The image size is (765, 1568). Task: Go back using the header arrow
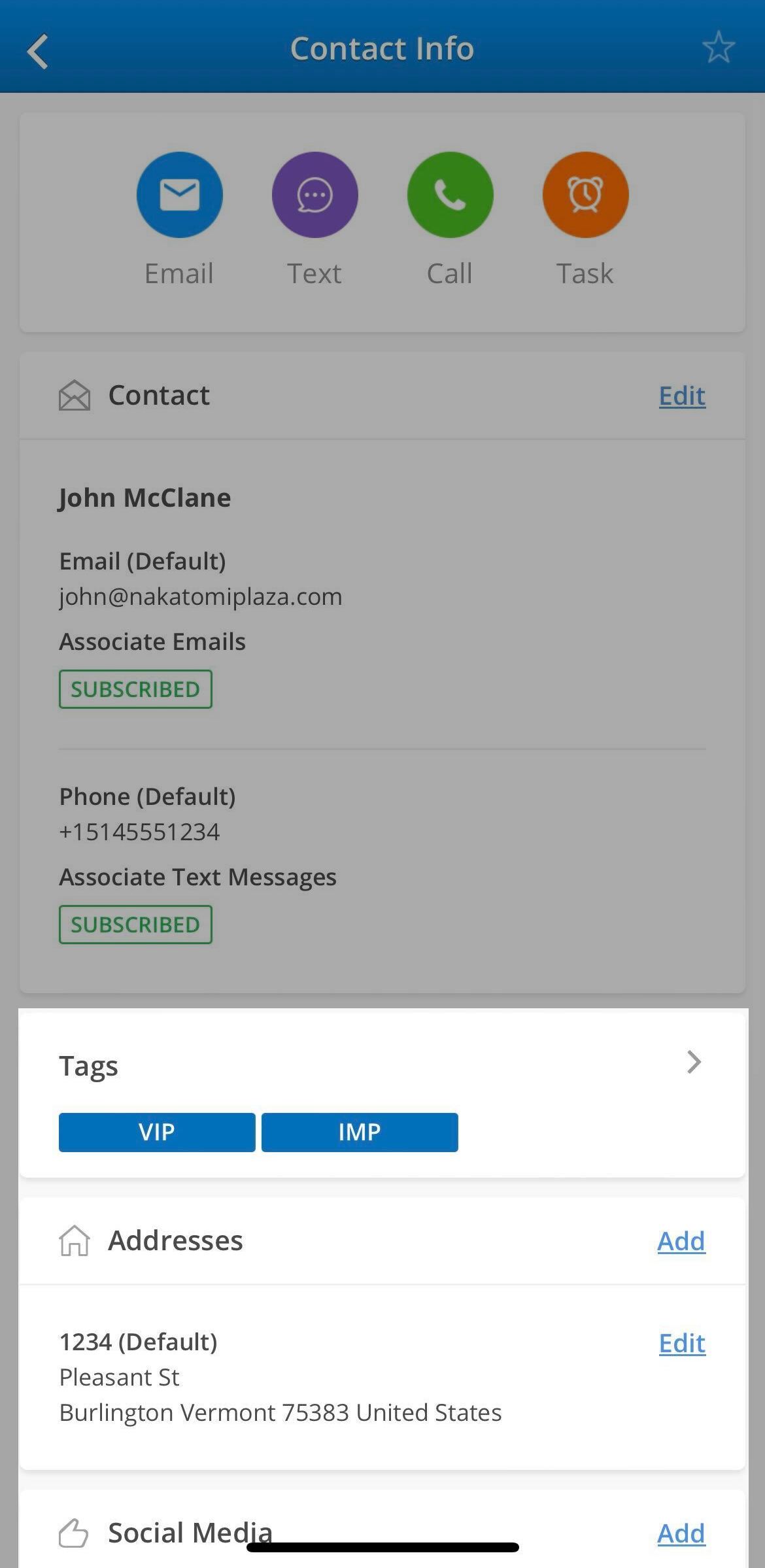(38, 51)
